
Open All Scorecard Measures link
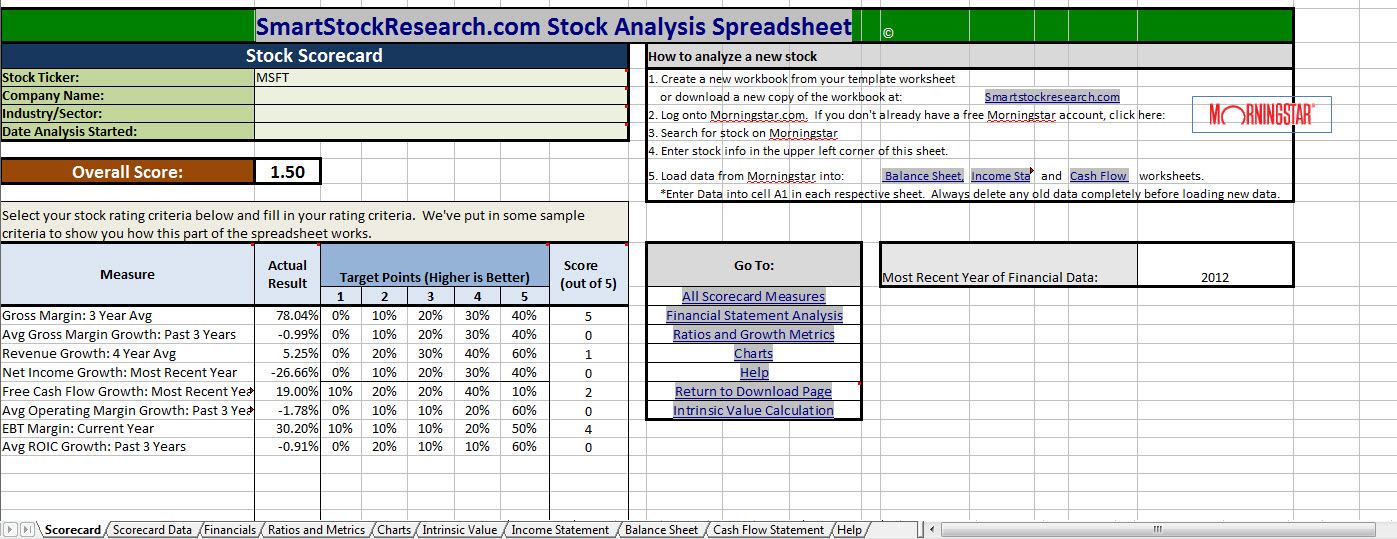pyautogui.click(x=754, y=296)
